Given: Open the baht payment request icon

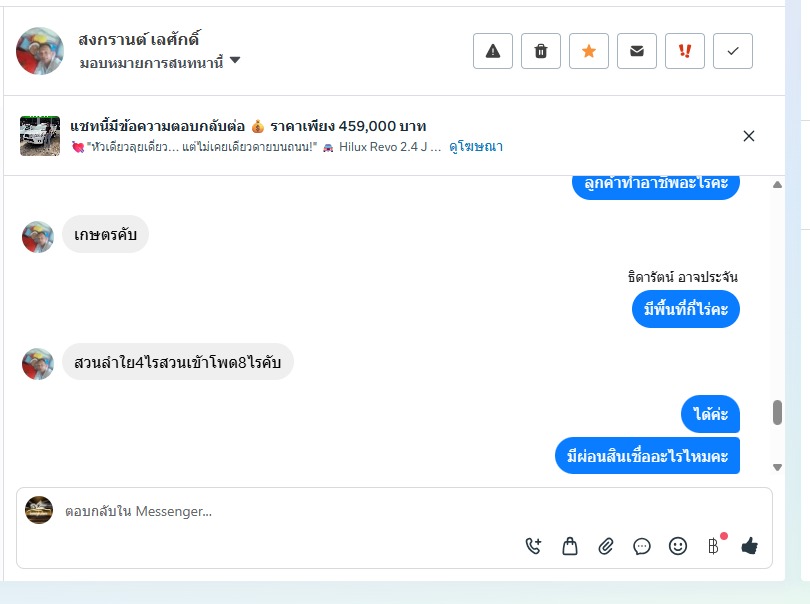Looking at the screenshot, I should 714,546.
